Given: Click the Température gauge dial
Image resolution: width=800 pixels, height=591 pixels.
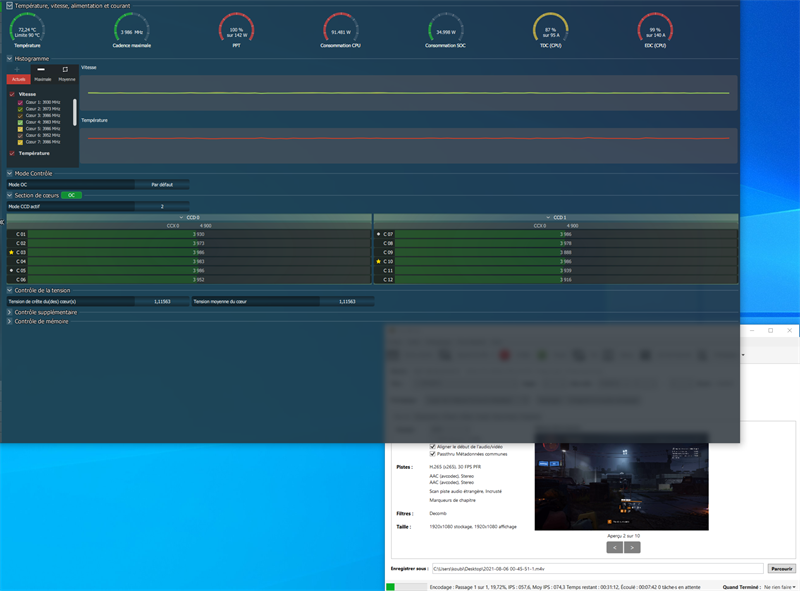Looking at the screenshot, I should tap(28, 29).
